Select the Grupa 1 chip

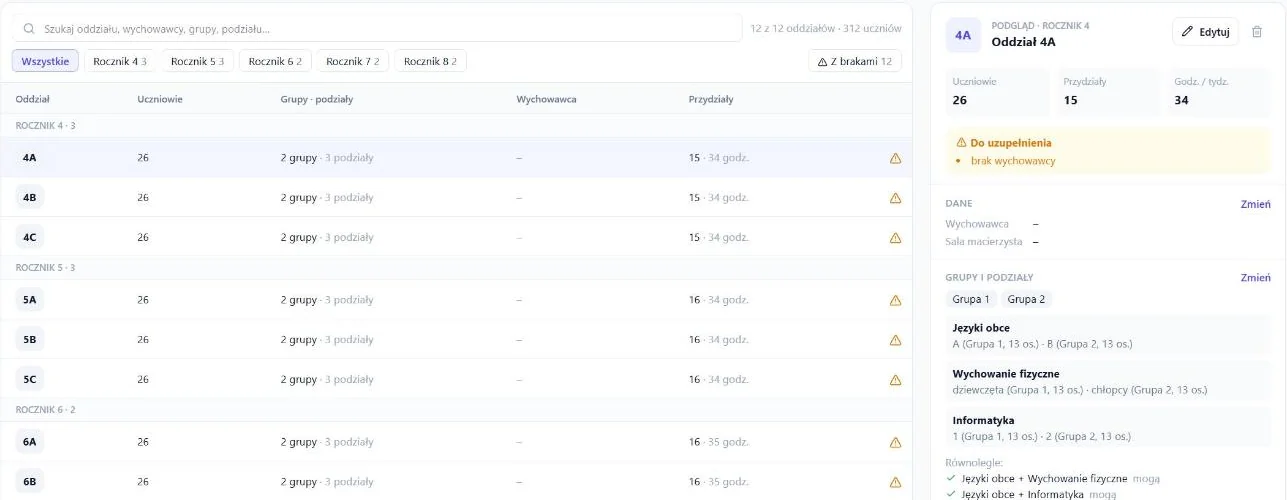pos(971,299)
